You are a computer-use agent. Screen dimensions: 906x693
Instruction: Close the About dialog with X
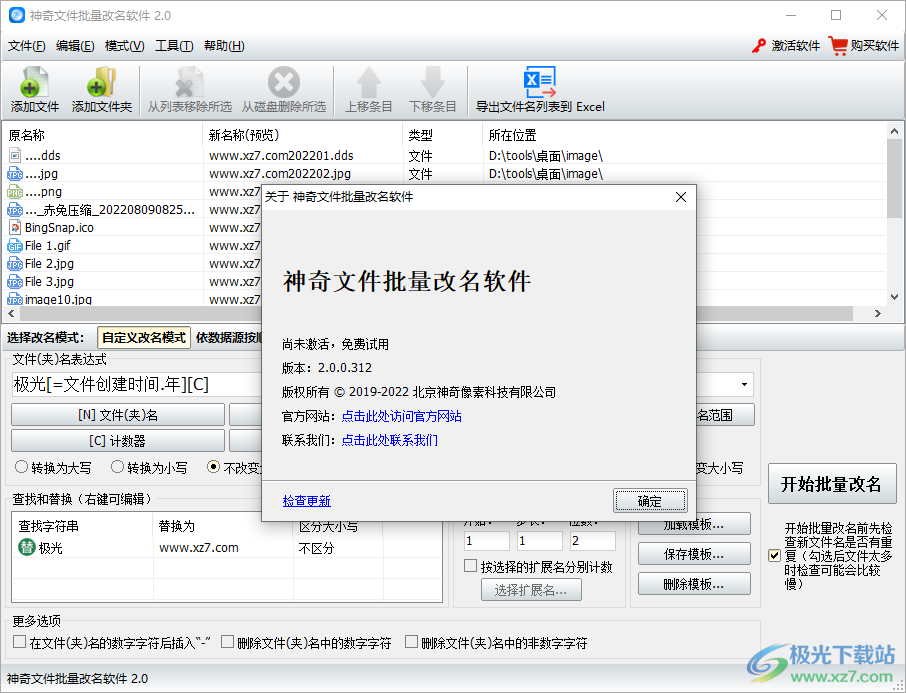[681, 197]
